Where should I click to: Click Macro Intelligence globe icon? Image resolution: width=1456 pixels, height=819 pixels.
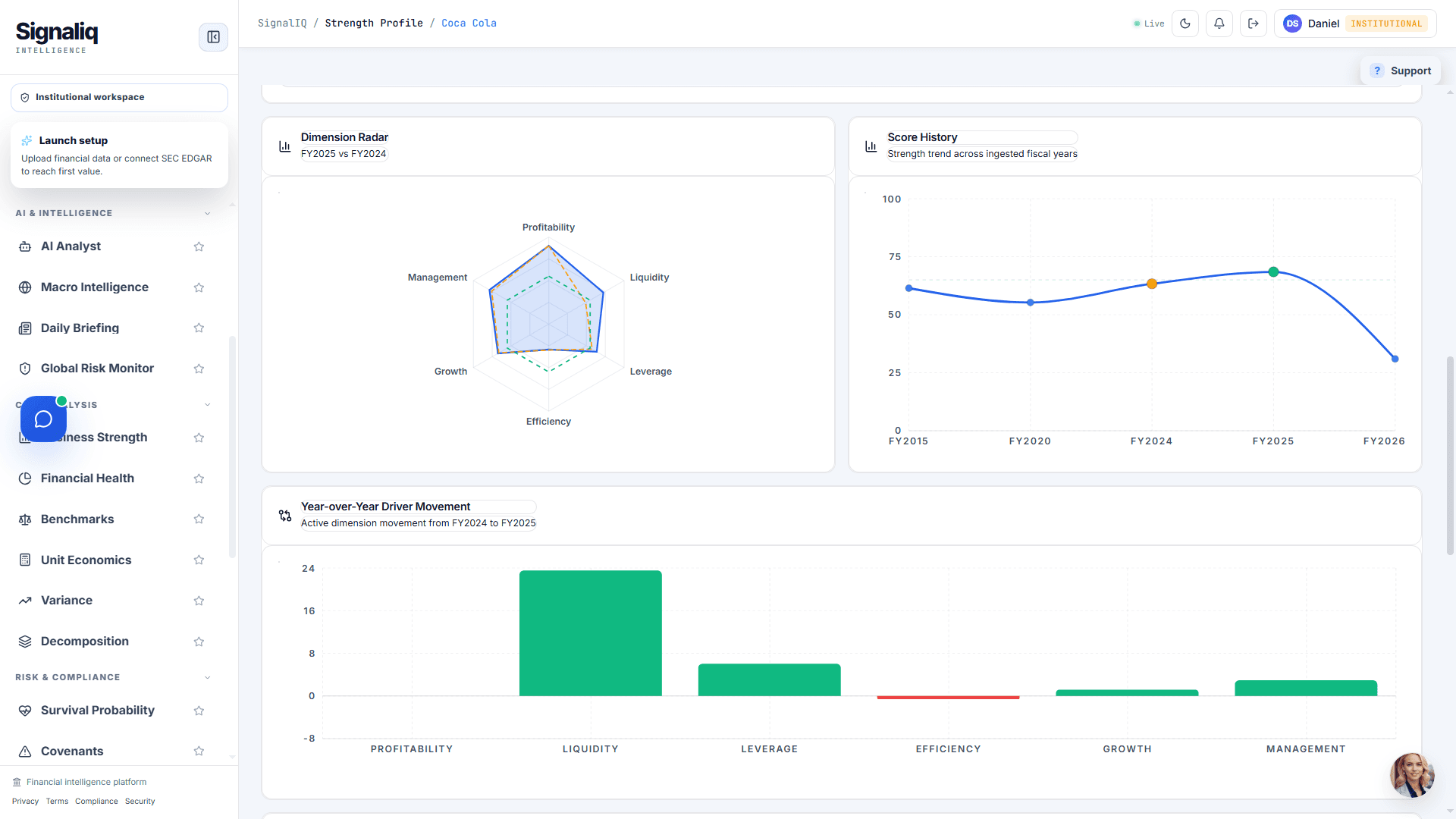(25, 287)
